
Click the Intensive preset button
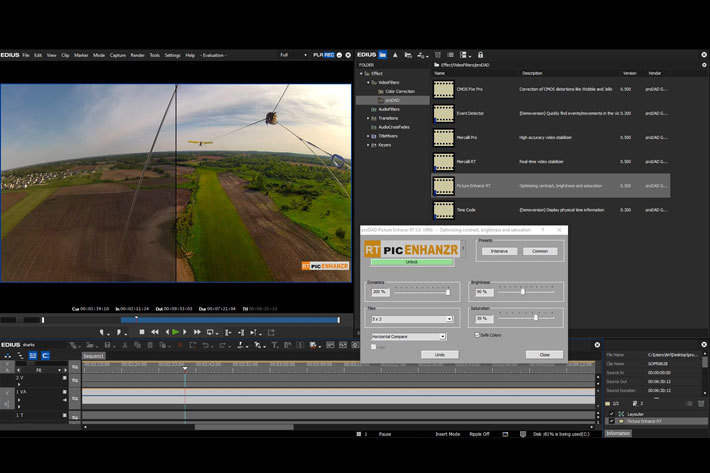(499, 251)
